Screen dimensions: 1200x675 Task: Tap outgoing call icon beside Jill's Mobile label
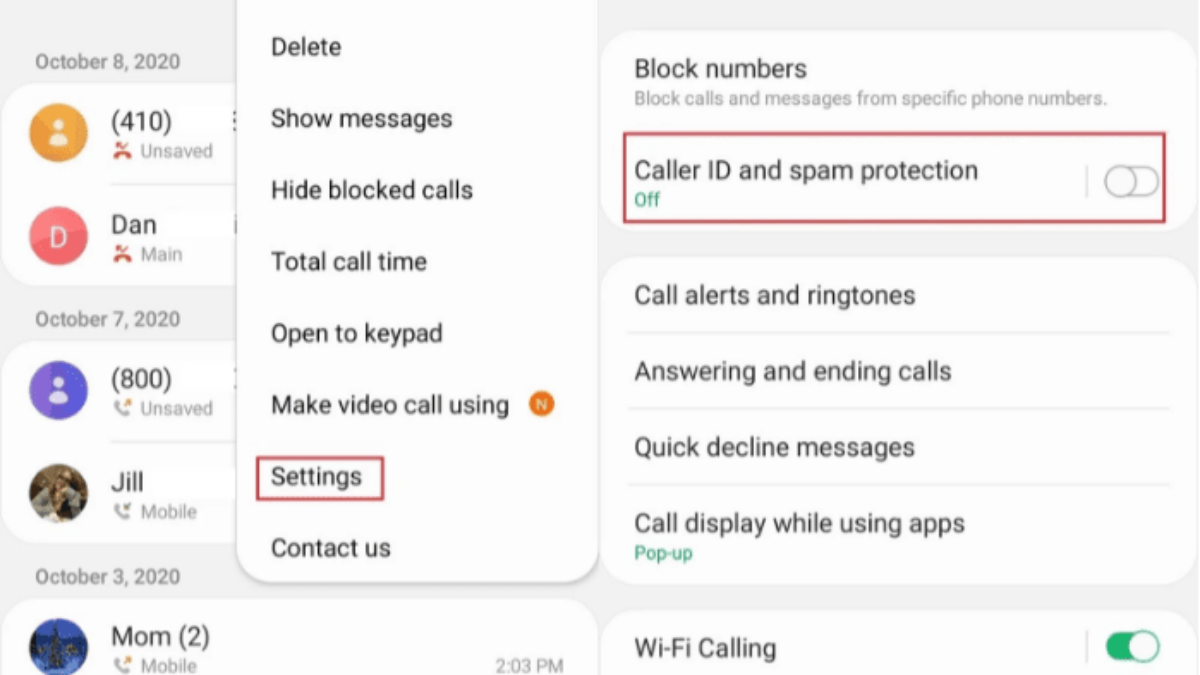point(122,511)
